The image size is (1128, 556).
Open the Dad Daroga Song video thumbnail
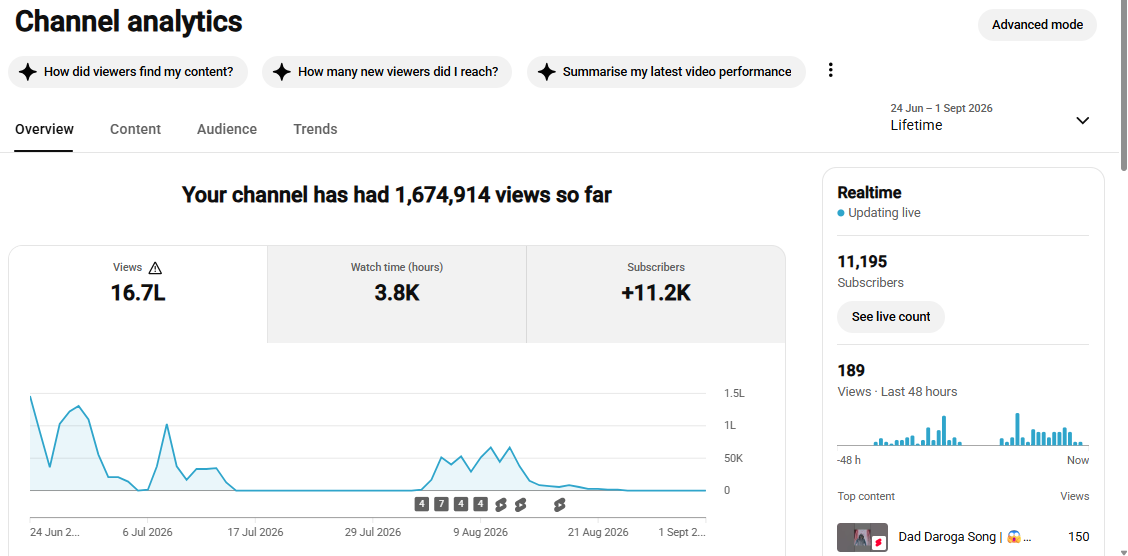(863, 537)
